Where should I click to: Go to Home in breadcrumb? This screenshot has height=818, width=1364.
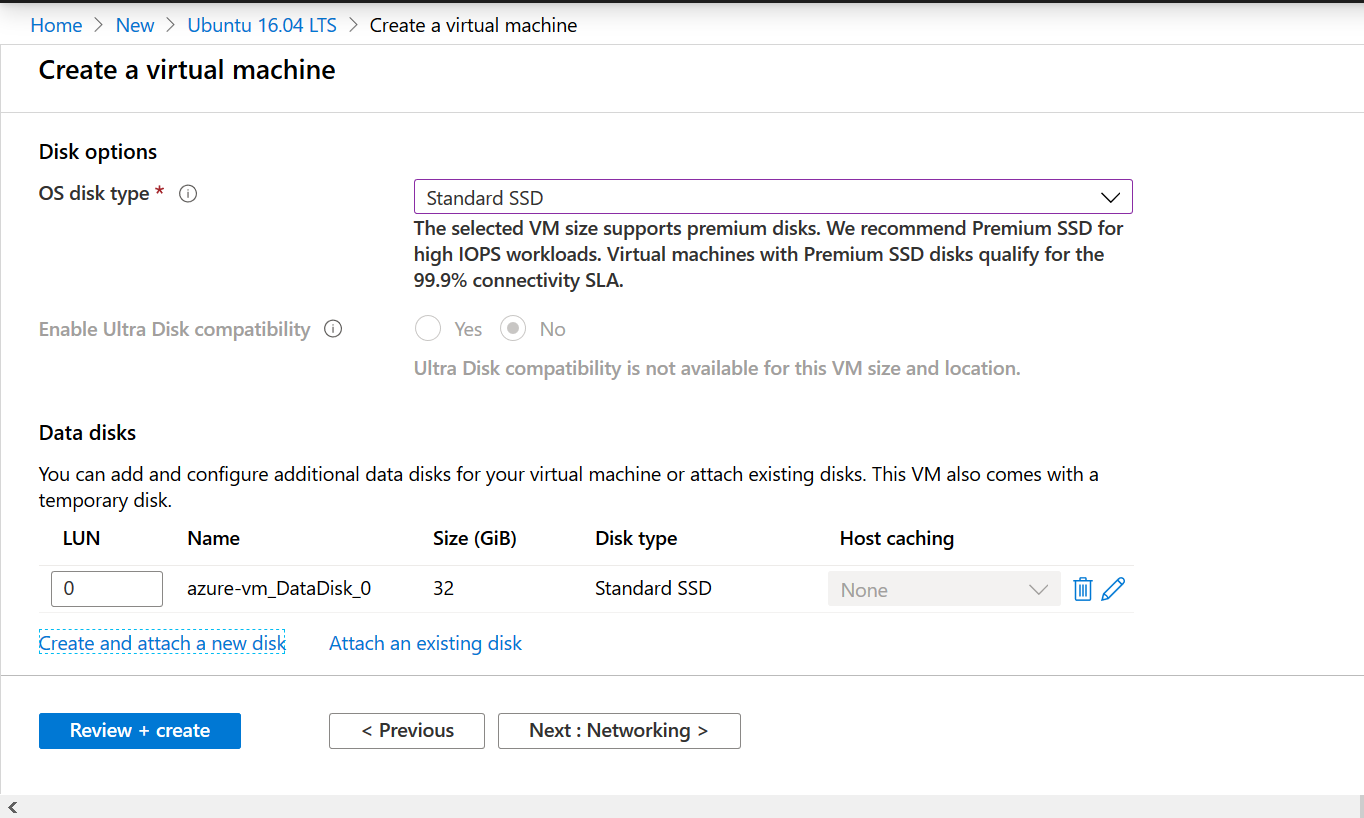56,25
